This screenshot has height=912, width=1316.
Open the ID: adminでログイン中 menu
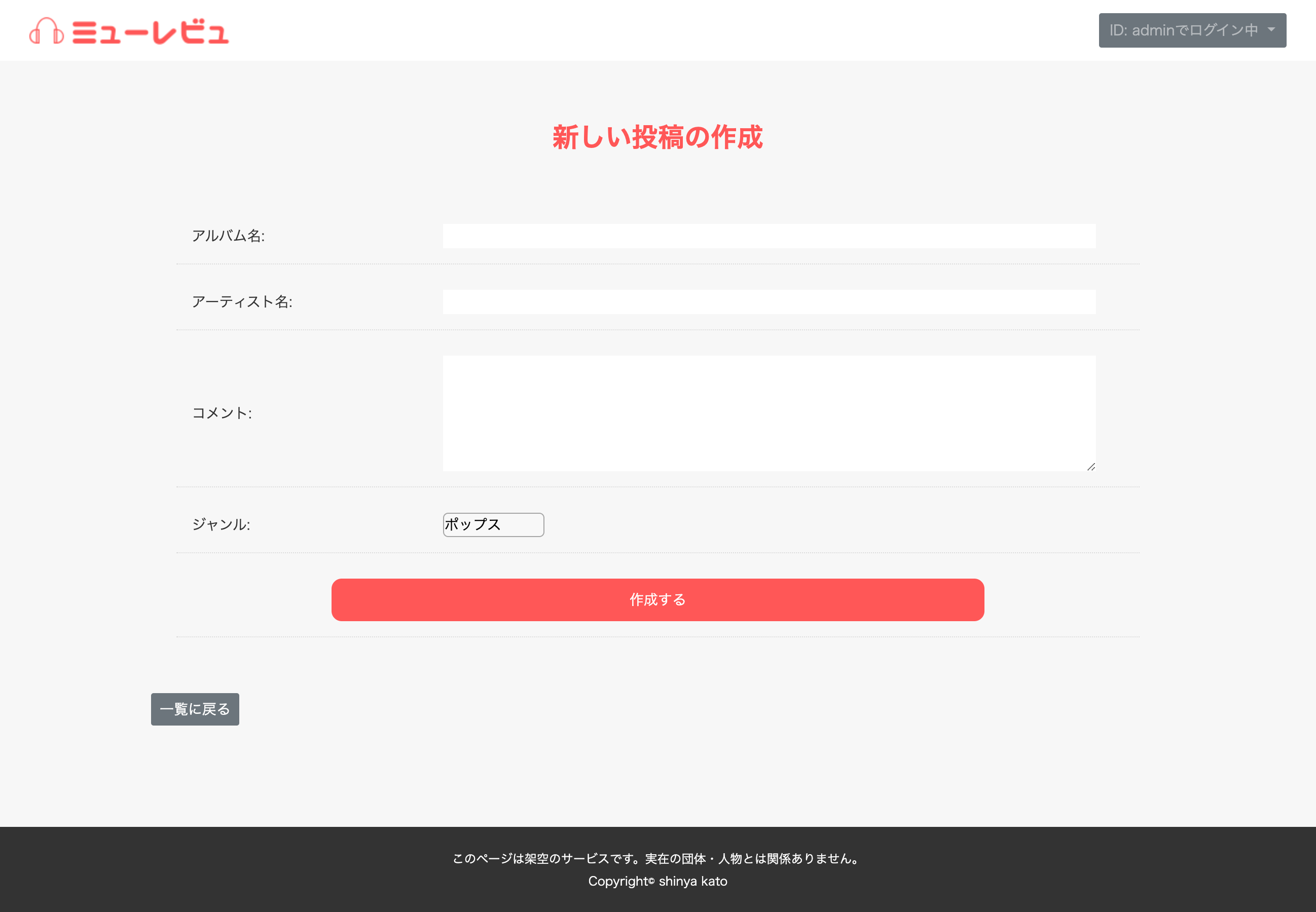[x=1183, y=30]
